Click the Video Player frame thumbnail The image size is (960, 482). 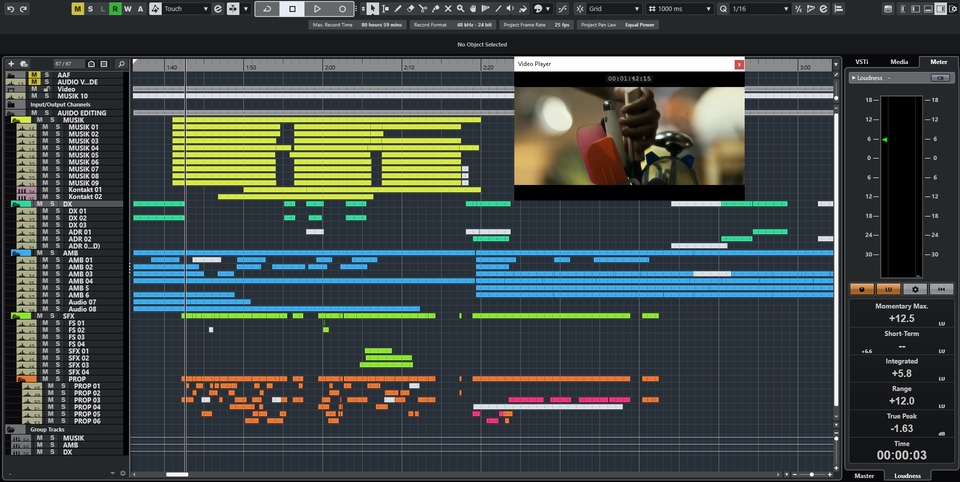(629, 136)
